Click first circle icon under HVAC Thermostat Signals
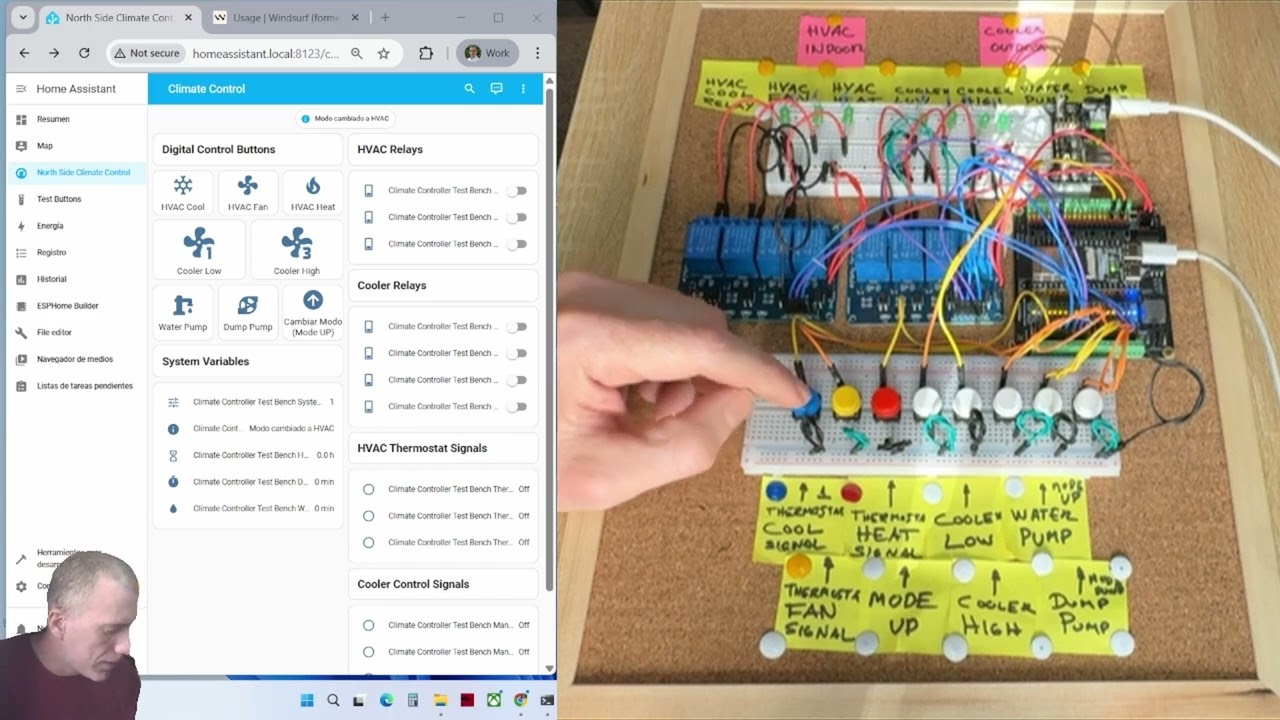This screenshot has width=1280, height=720. point(369,489)
